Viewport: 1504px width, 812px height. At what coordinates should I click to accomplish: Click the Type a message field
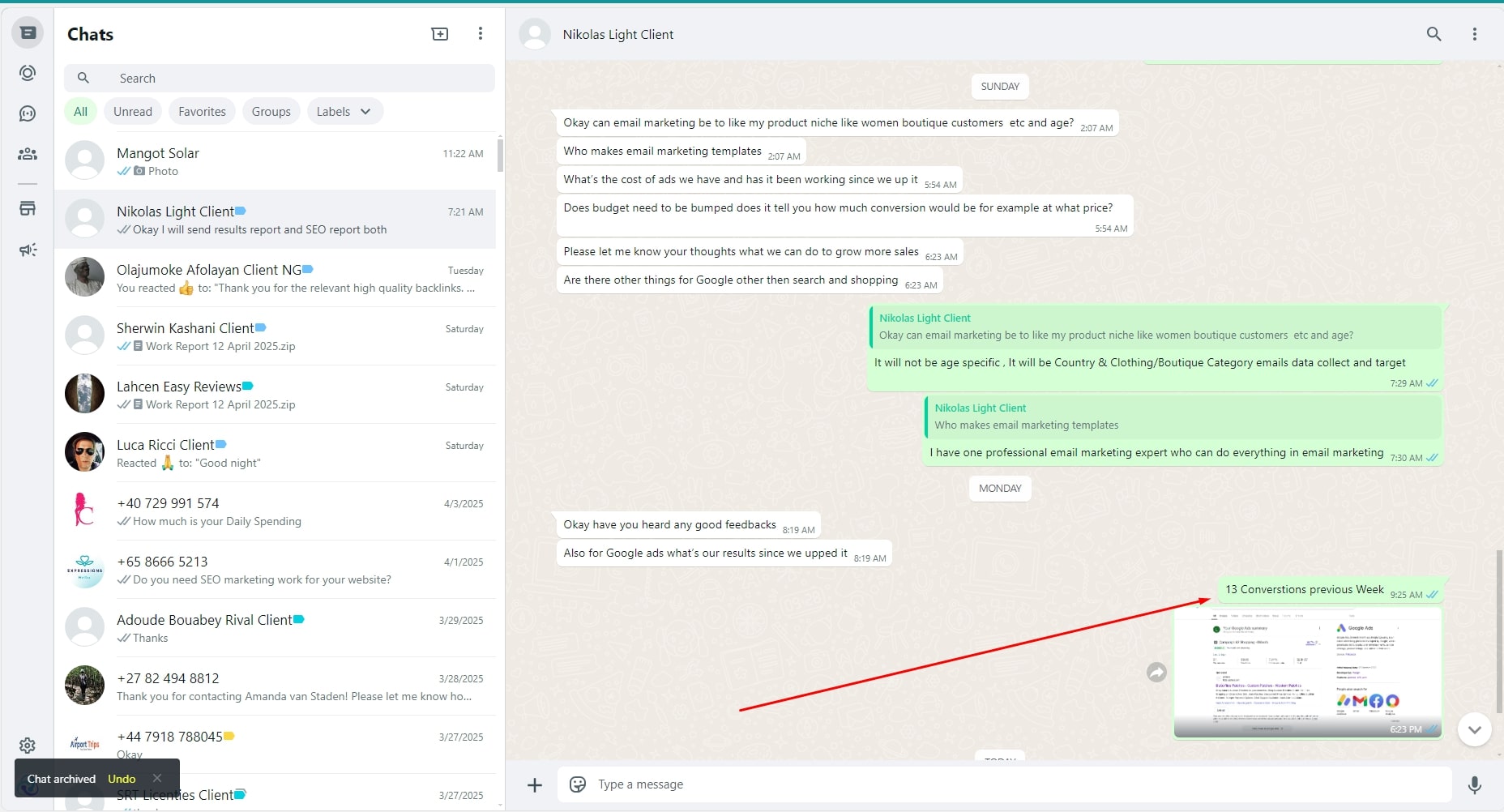tap(1005, 784)
